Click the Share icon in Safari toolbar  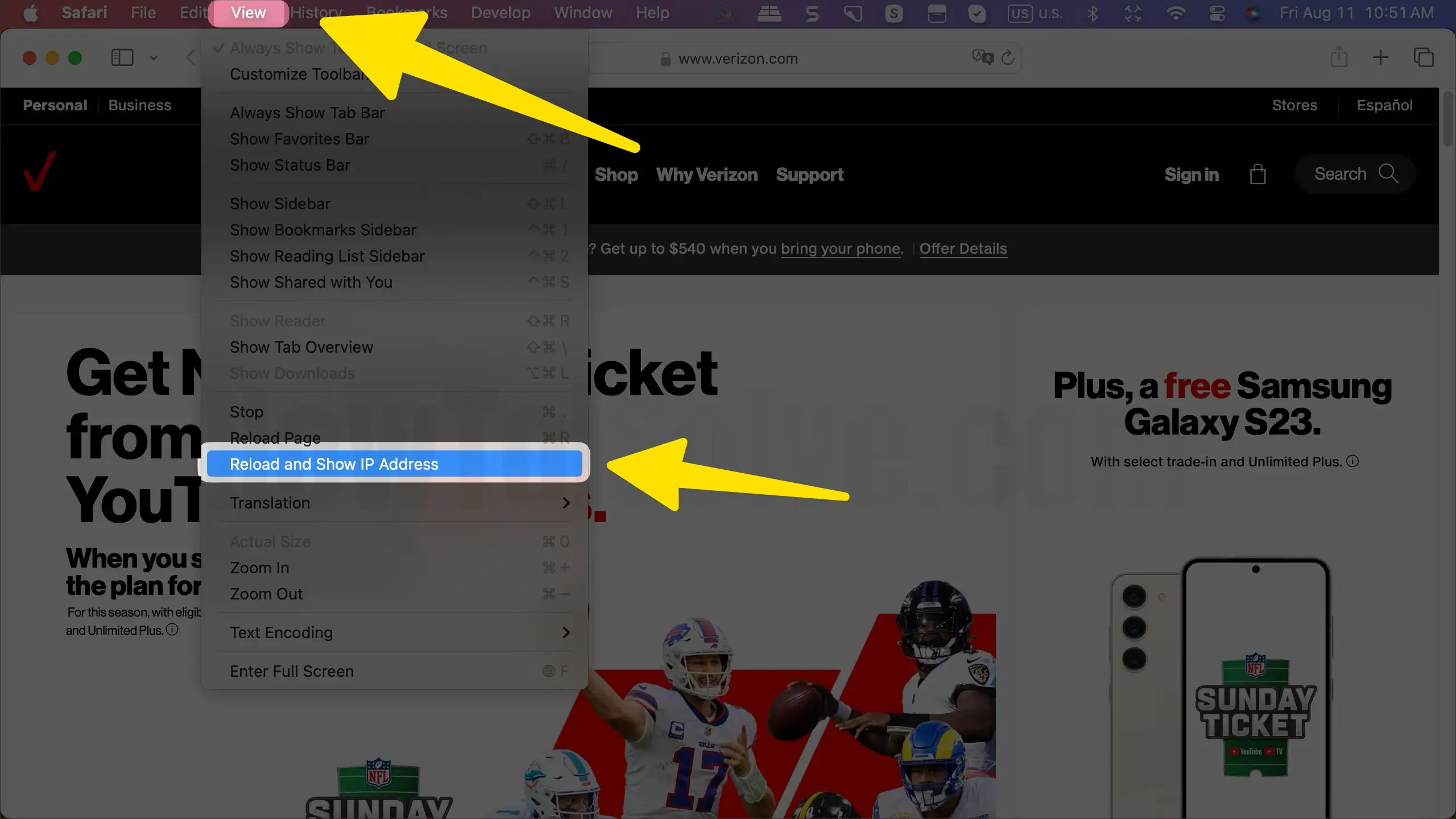1339,57
